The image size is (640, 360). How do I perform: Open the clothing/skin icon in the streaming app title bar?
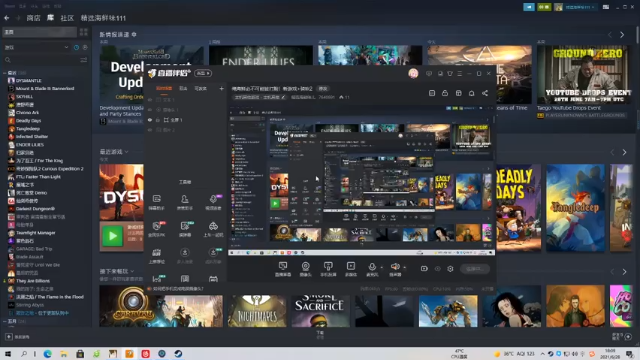[450, 73]
